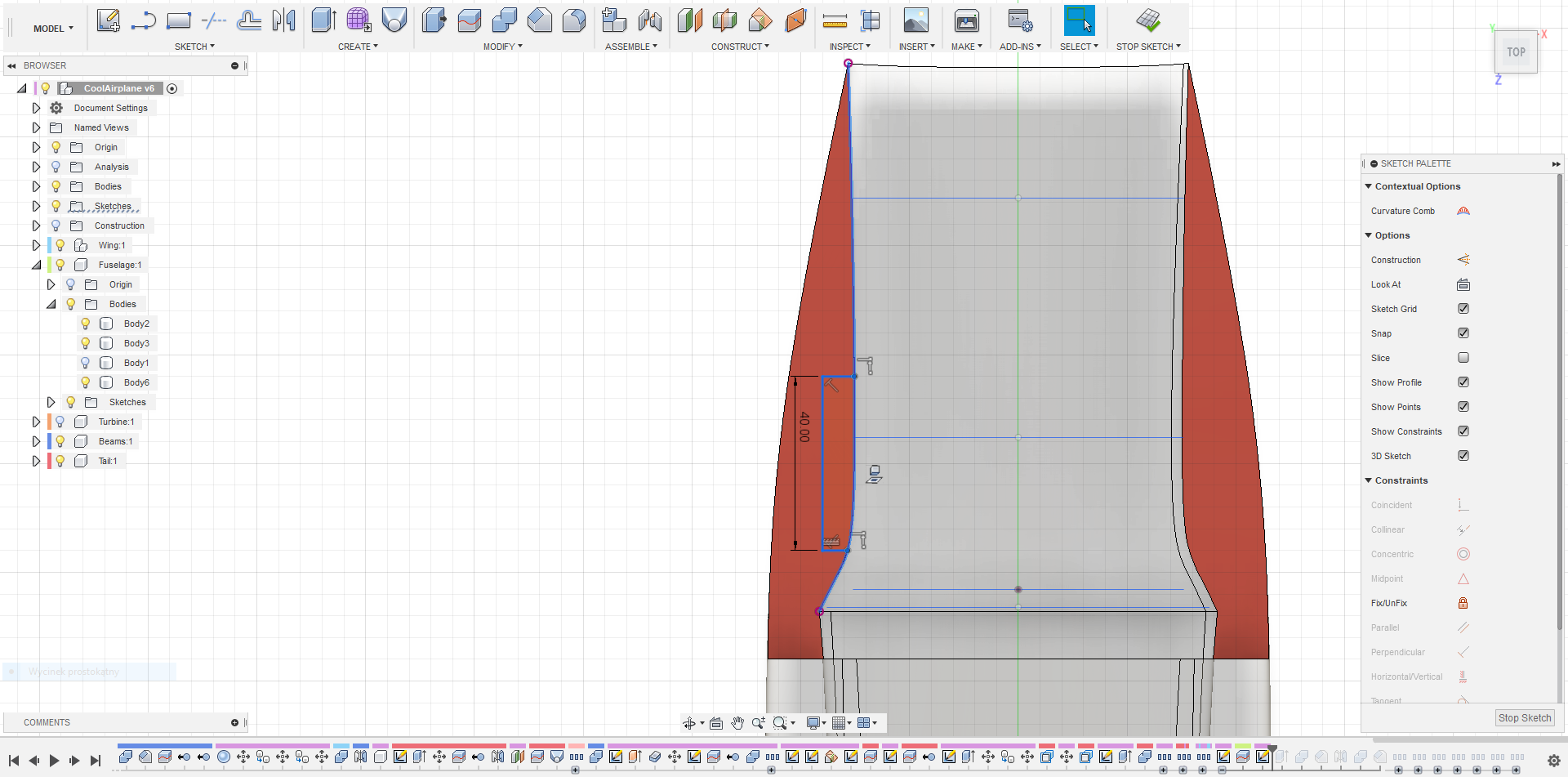Toggle the Show Points checkbox
The width and height of the screenshot is (1568, 777).
pos(1463,407)
